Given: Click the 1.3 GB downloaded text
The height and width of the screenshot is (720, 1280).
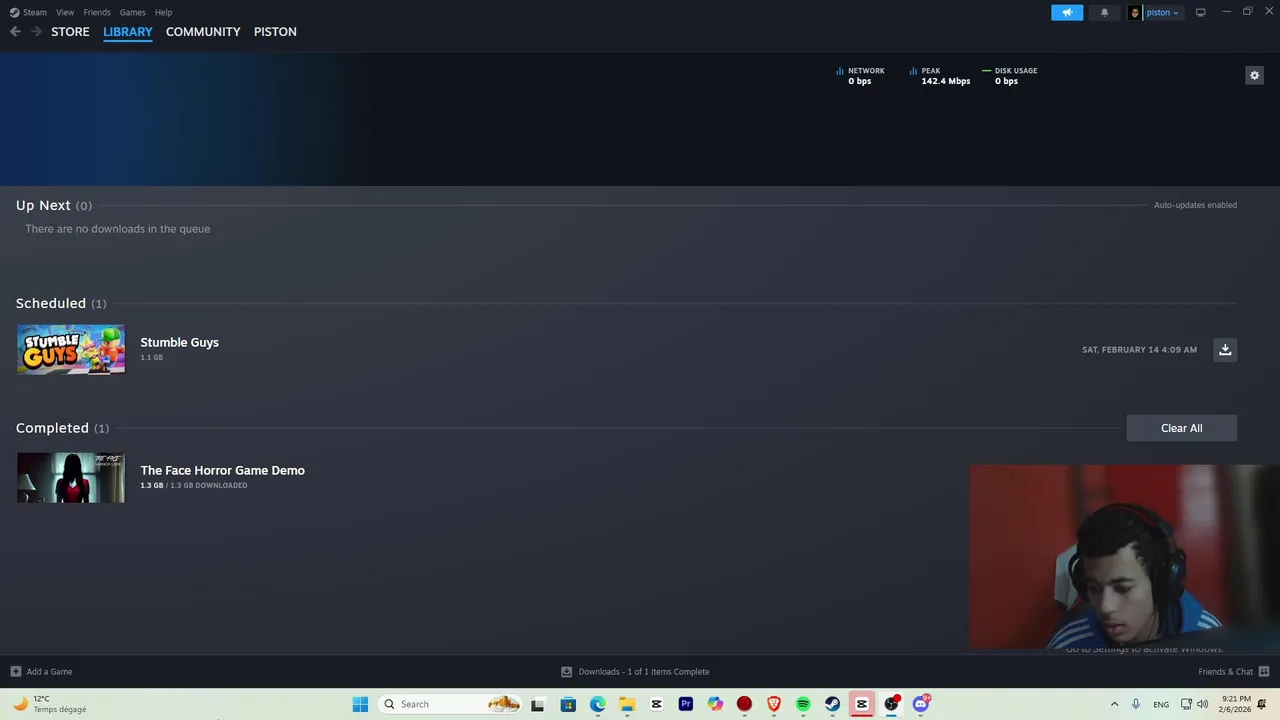Looking at the screenshot, I should 193,485.
